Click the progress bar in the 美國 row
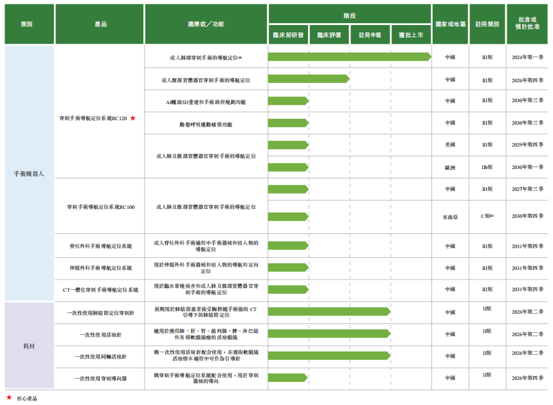The image size is (553, 405). (288, 145)
